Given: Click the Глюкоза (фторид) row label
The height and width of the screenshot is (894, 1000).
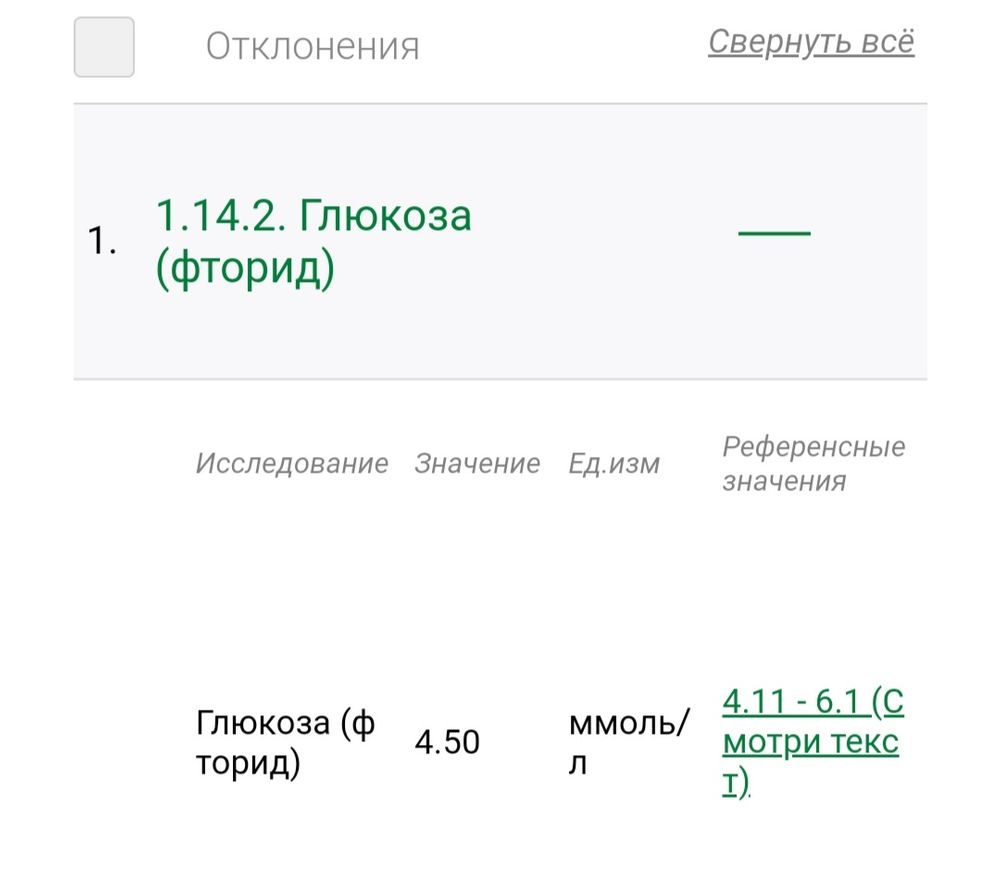Looking at the screenshot, I should (285, 742).
